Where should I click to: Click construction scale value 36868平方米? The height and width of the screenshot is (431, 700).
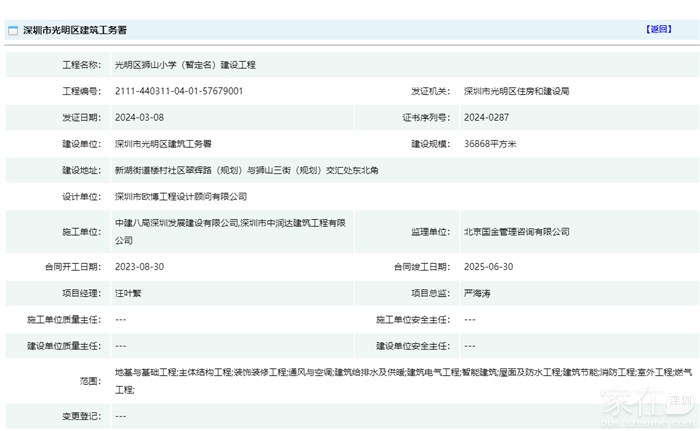[490, 144]
